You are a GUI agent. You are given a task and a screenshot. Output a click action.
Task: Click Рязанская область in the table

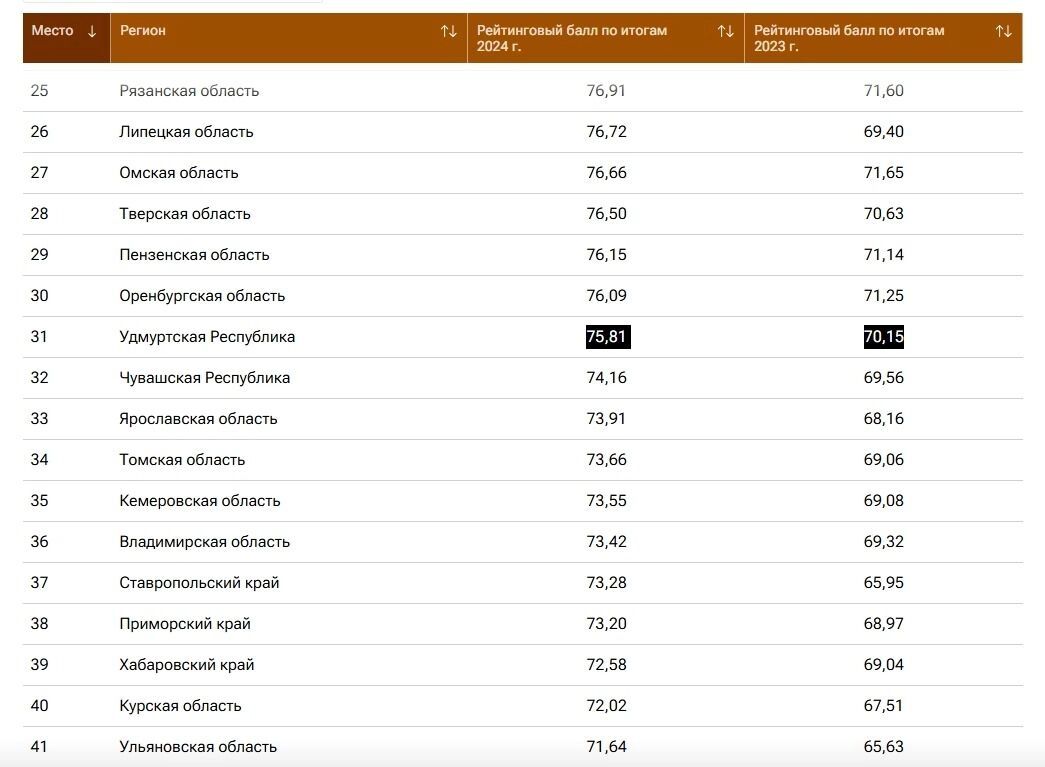(189, 91)
